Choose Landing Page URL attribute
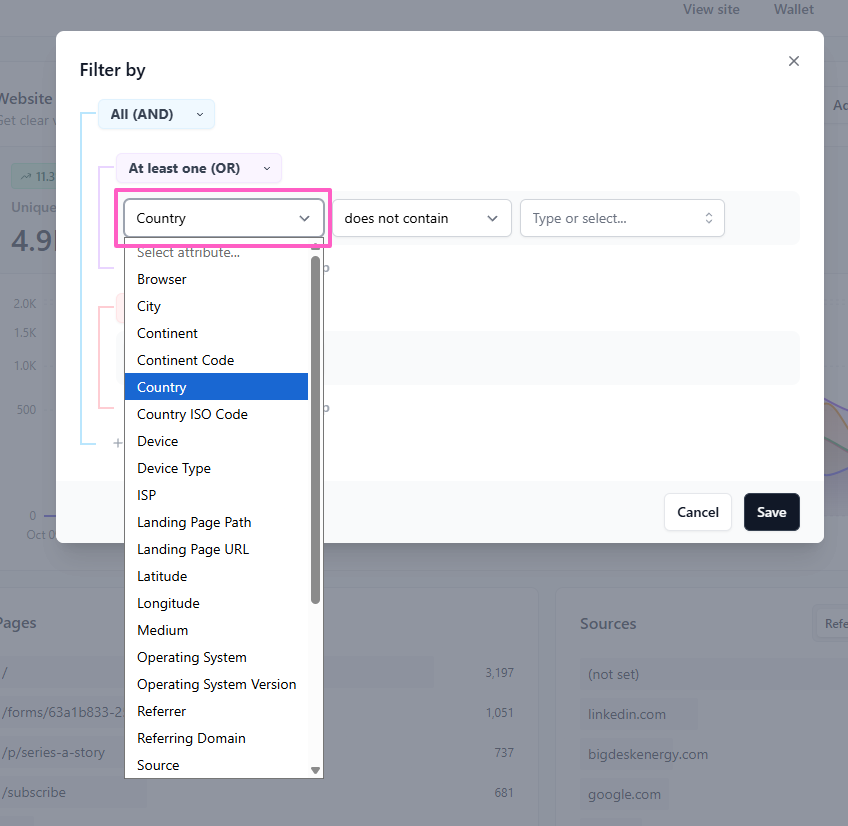The height and width of the screenshot is (826, 848). point(193,549)
